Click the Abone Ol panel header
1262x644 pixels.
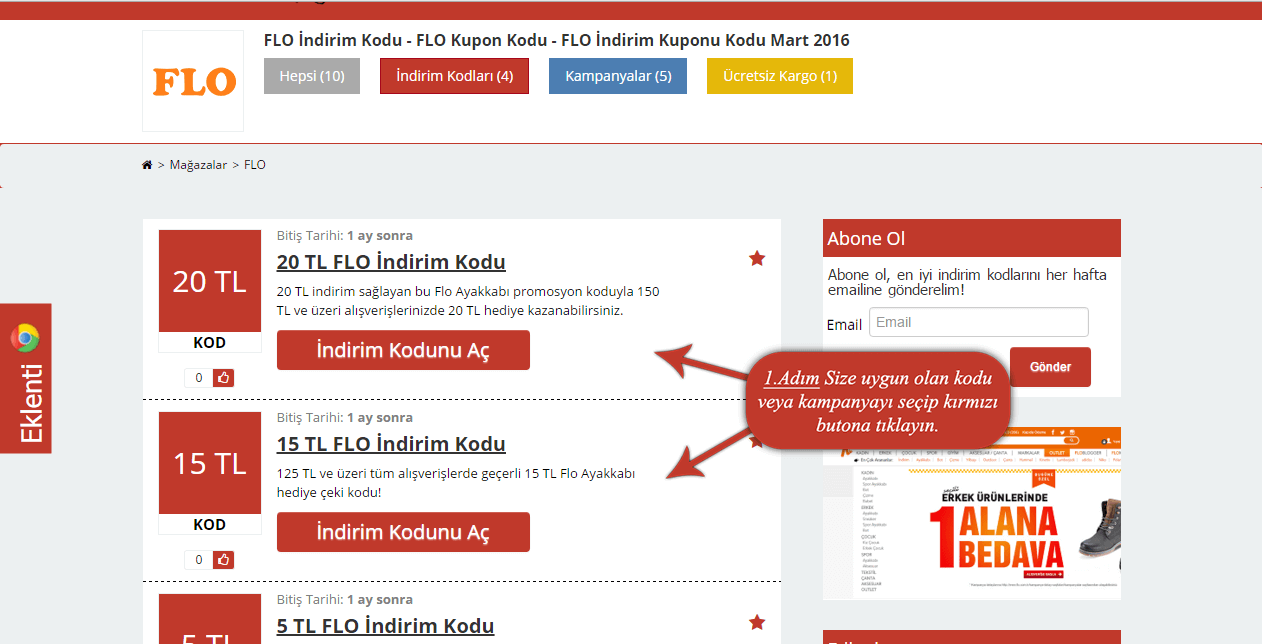click(972, 238)
